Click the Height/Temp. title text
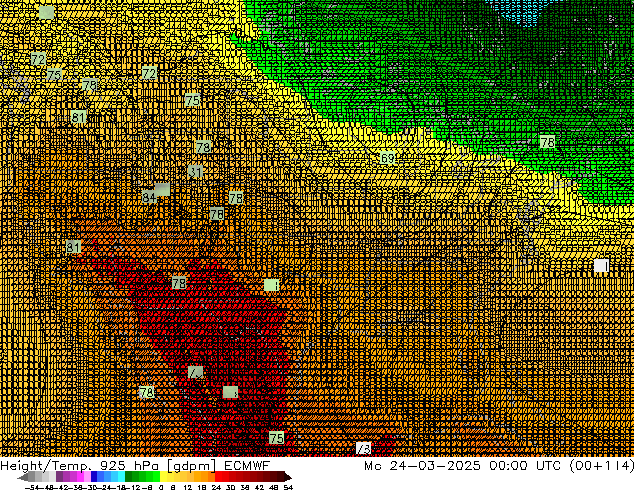This screenshot has height=490, width=634. click(44, 466)
